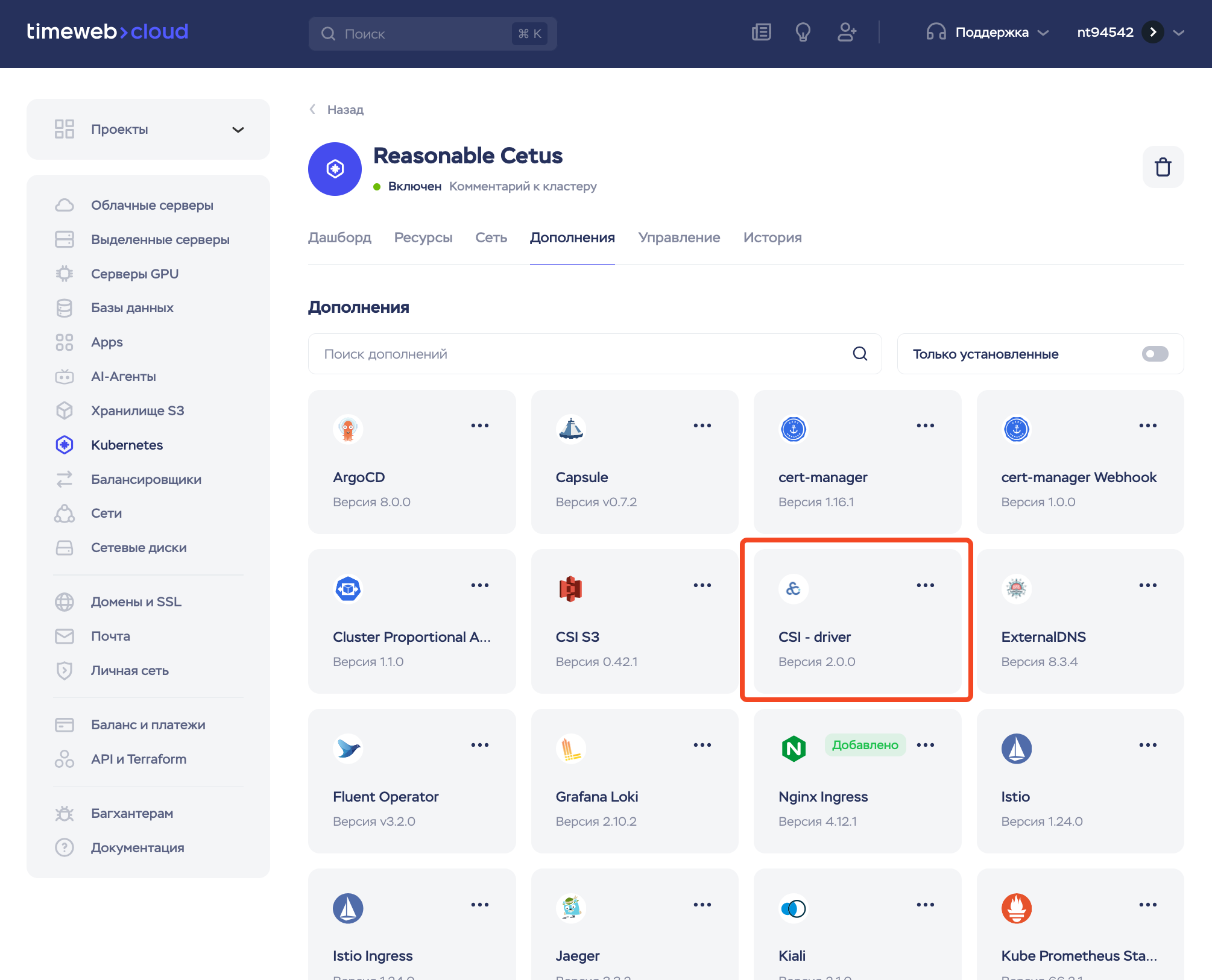Open ArgoCD three-dot menu
The image size is (1212, 980).
480,426
